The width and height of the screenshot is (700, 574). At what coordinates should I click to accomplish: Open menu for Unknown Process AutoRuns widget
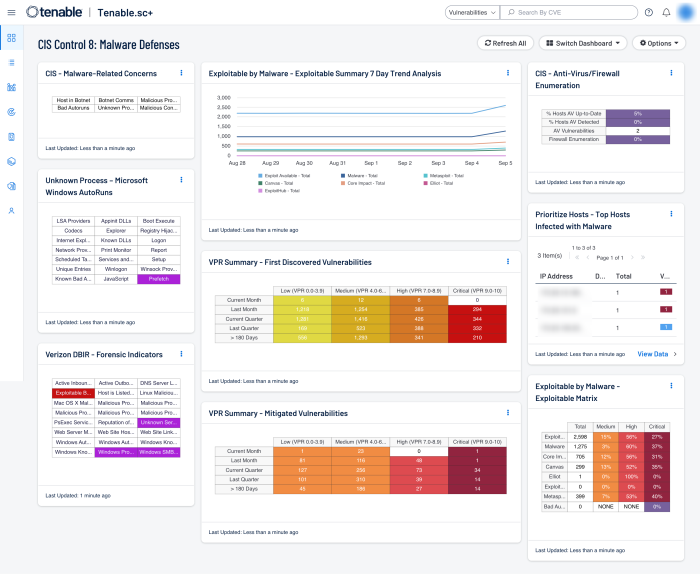coord(181,180)
